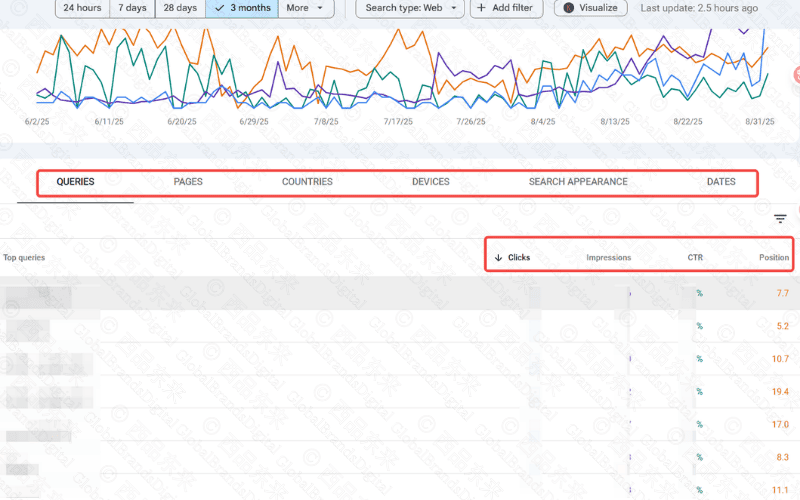Select the 24 hours date range
The height and width of the screenshot is (500, 800).
click(x=82, y=8)
